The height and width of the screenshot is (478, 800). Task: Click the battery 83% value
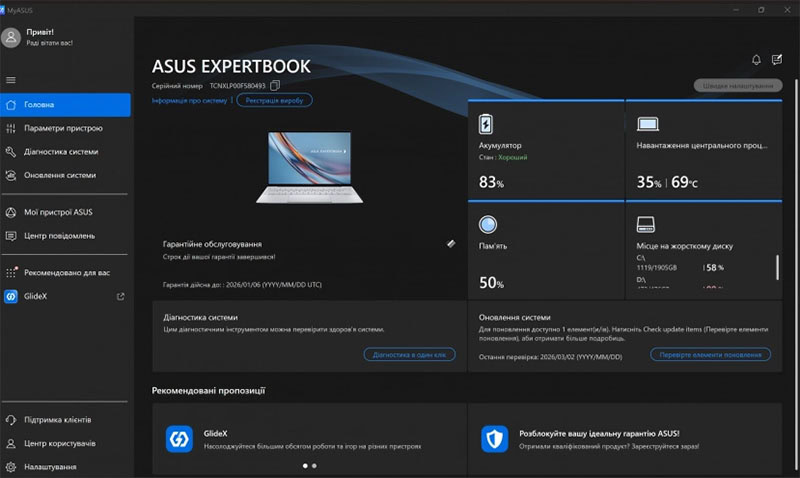pos(491,182)
